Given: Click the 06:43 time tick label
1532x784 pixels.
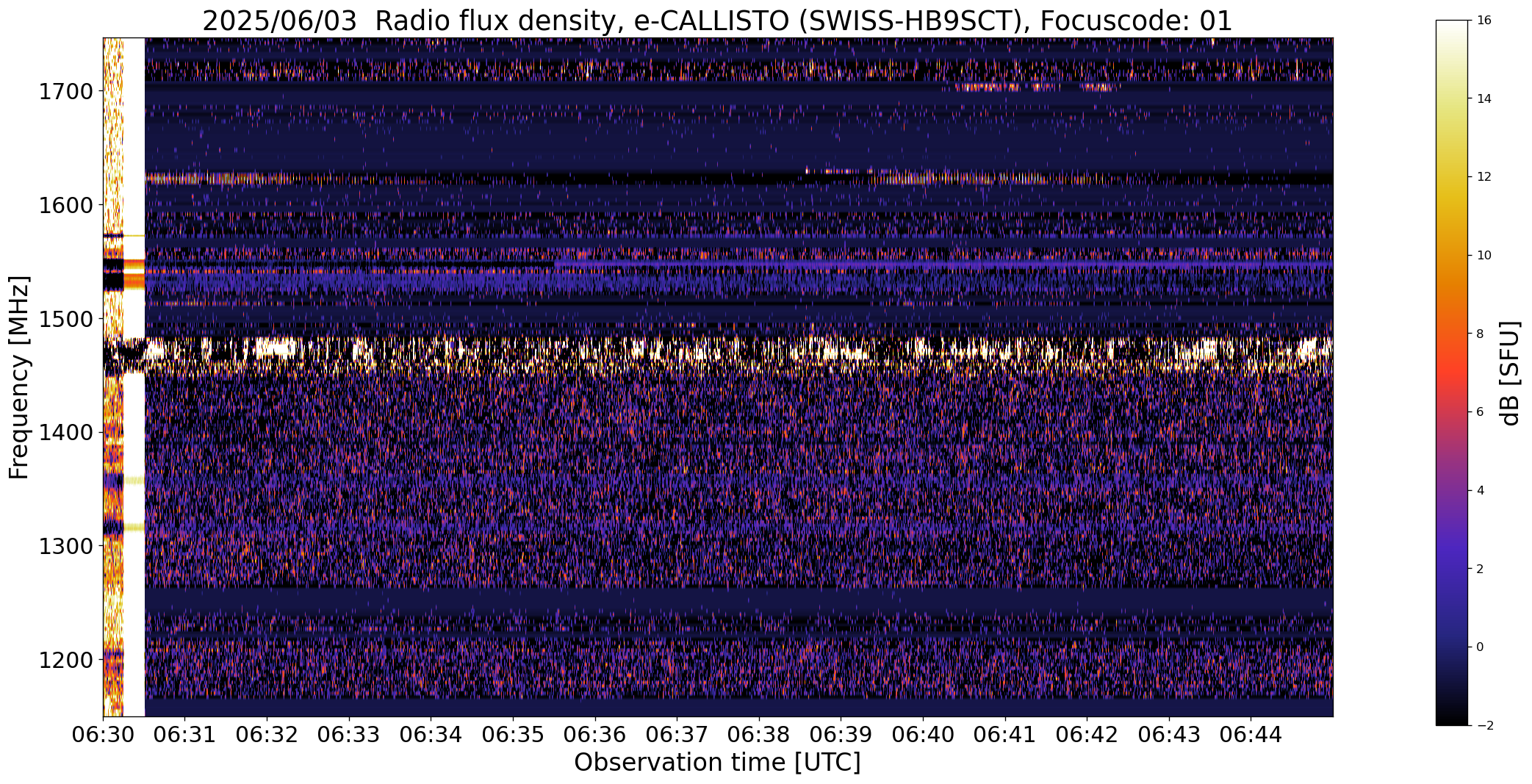Looking at the screenshot, I should [x=1169, y=735].
